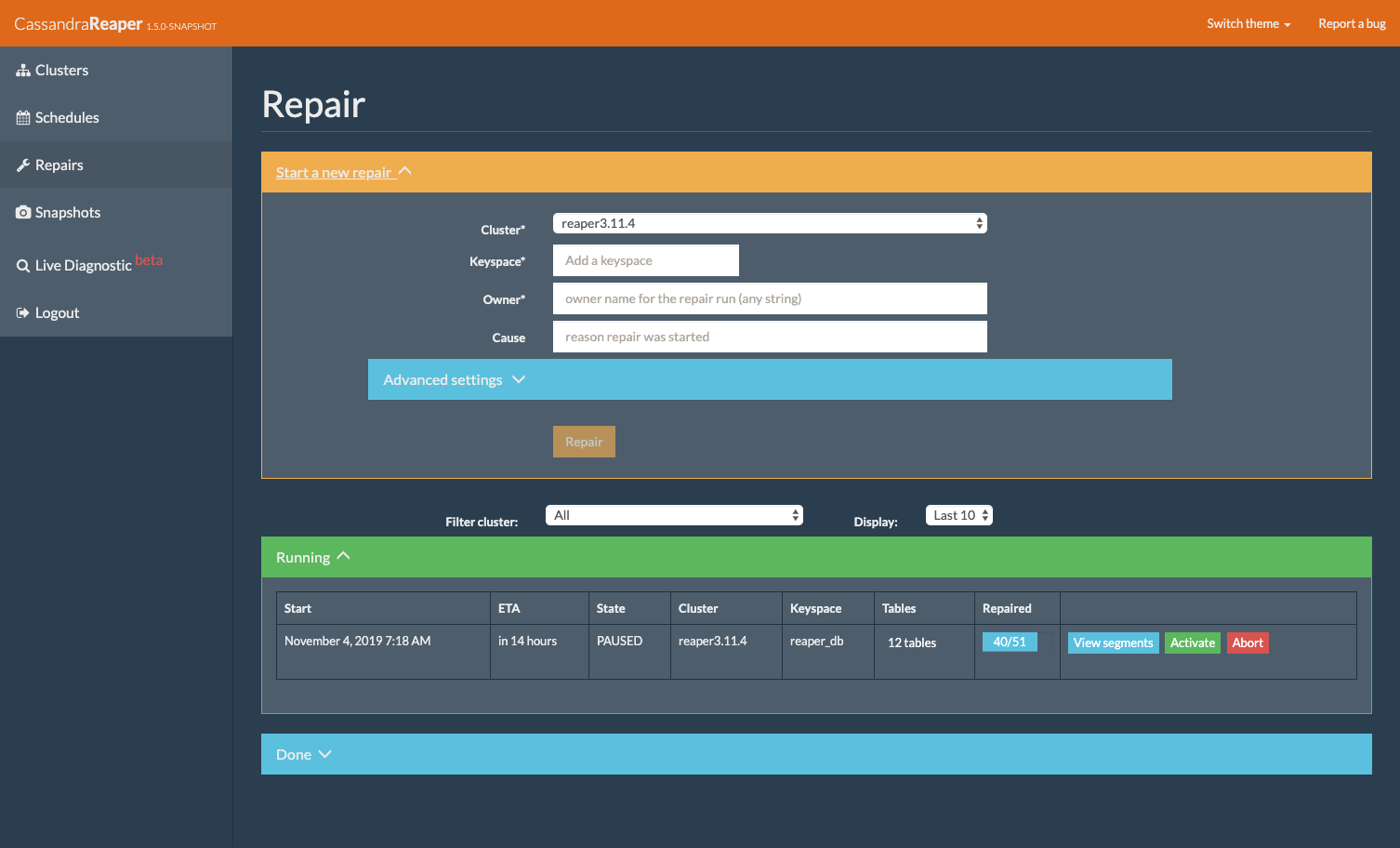Focus the Add a keyspace field

[646, 260]
